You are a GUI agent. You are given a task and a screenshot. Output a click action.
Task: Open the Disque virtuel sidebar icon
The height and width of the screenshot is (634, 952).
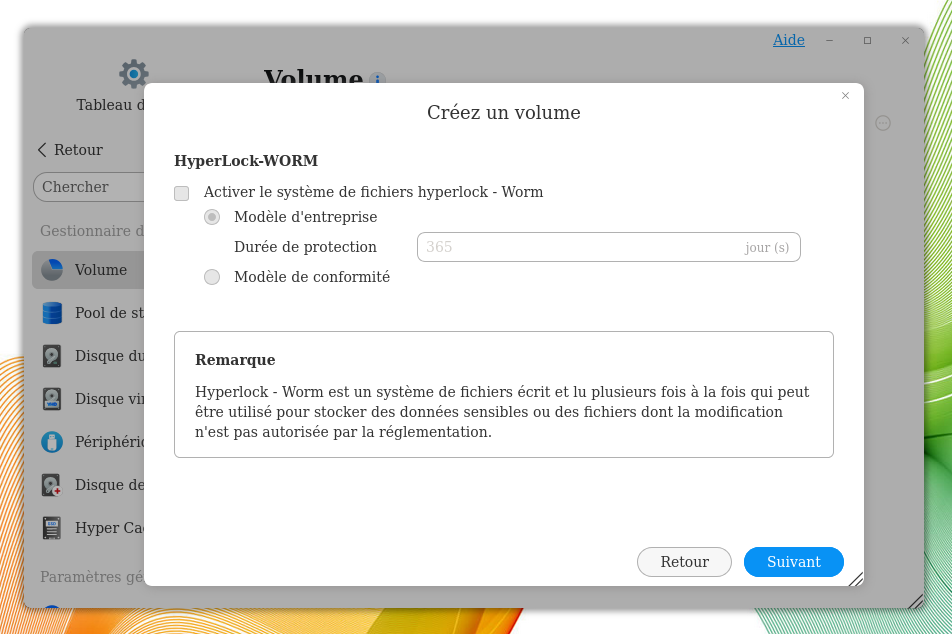pyautogui.click(x=52, y=399)
